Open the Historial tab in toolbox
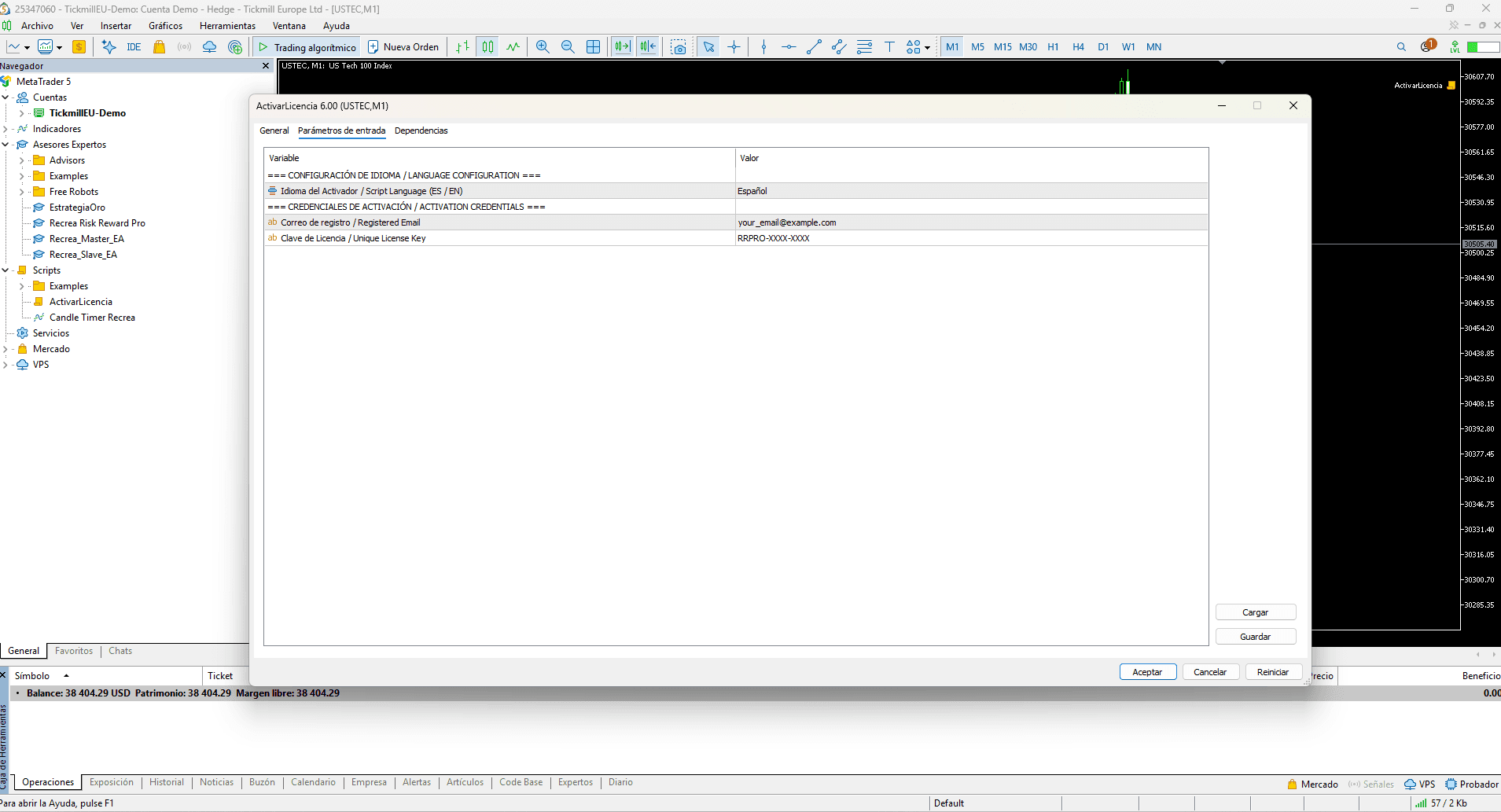The image size is (1501, 812). pos(167,782)
